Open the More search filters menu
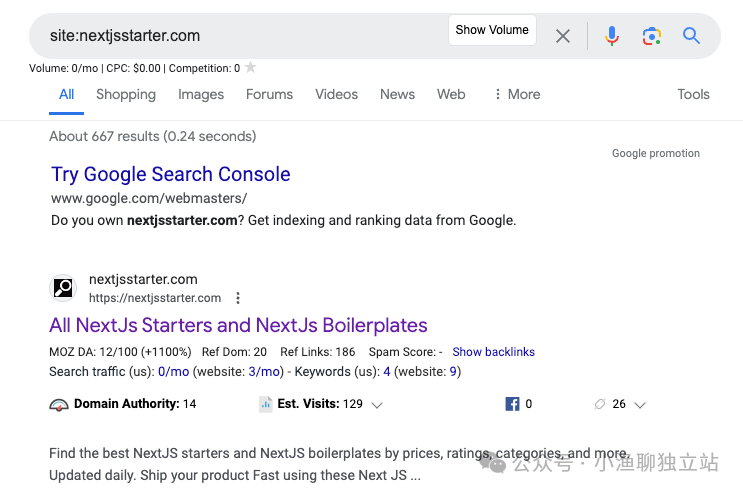This screenshot has height=493, width=743. point(517,94)
